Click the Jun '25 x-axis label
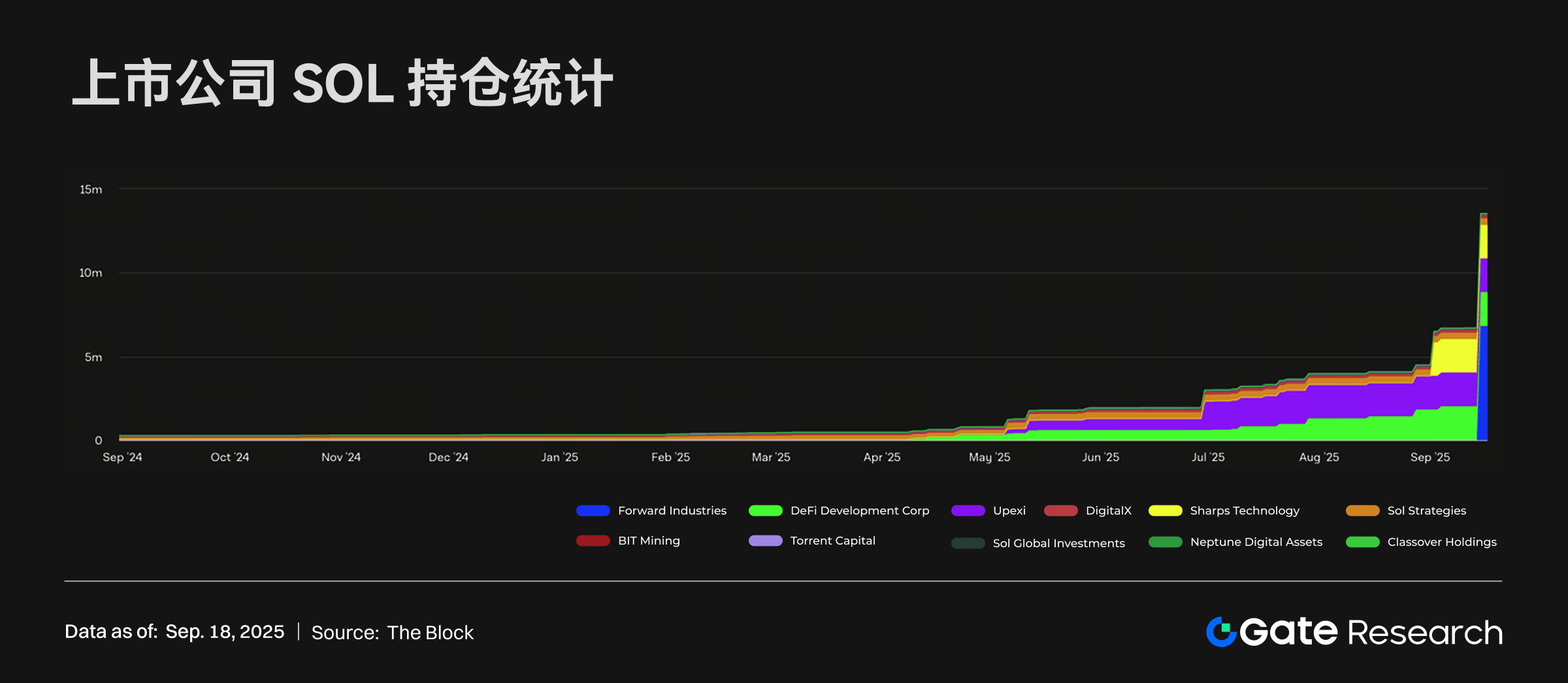 coord(1101,457)
